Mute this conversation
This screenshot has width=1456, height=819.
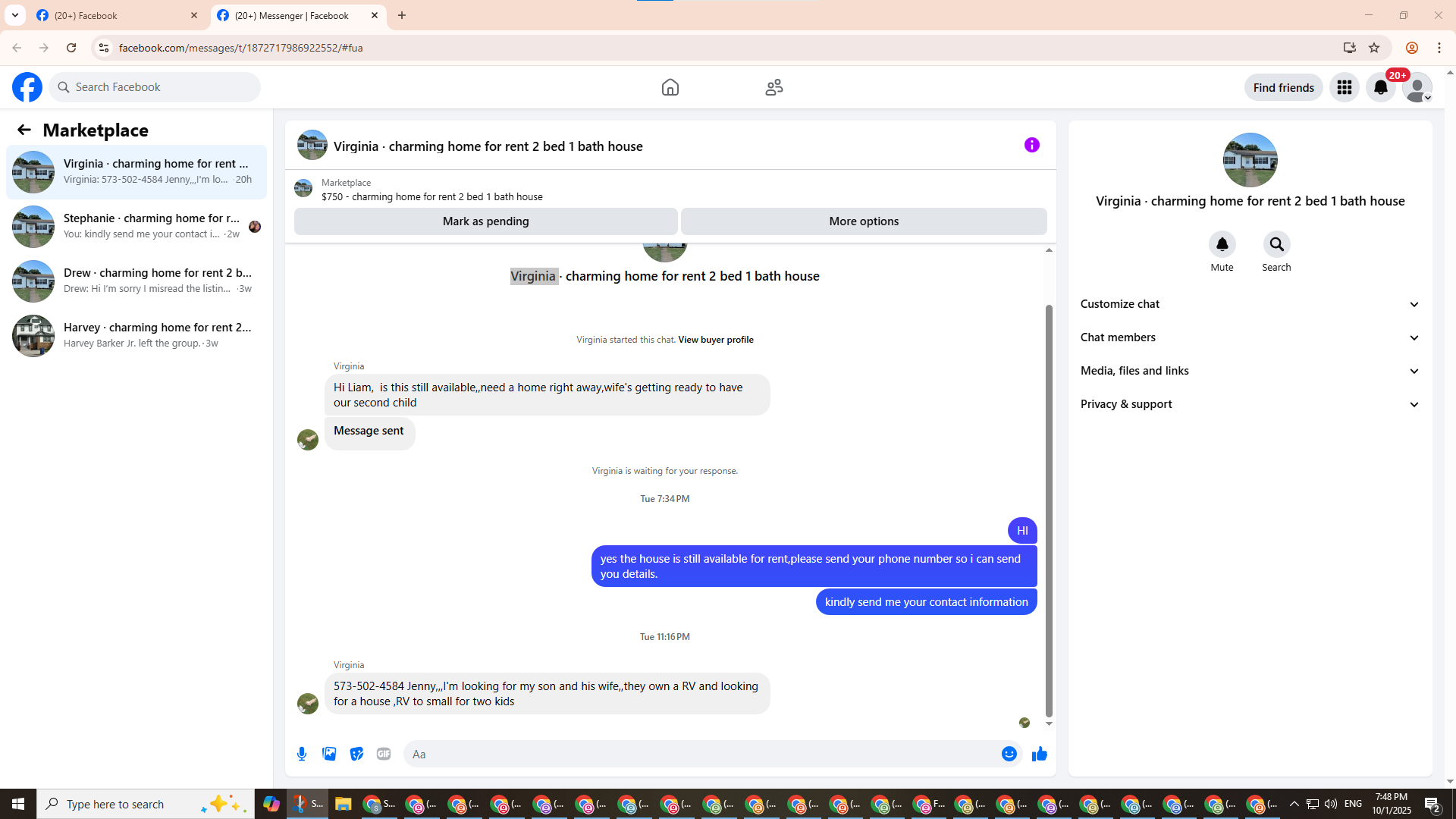click(1222, 244)
